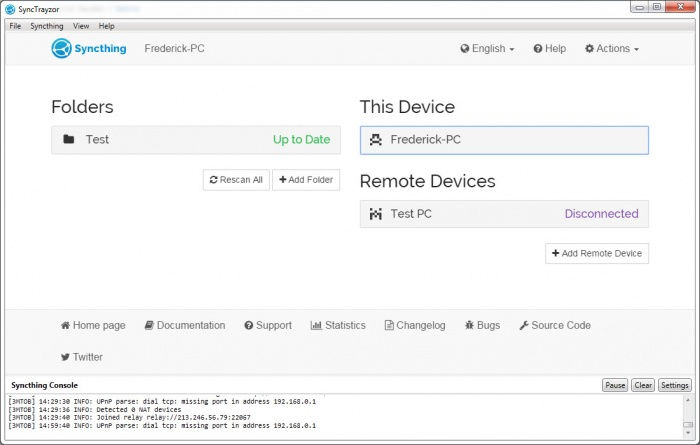
Task: Expand the Test folder row
Action: tap(196, 140)
